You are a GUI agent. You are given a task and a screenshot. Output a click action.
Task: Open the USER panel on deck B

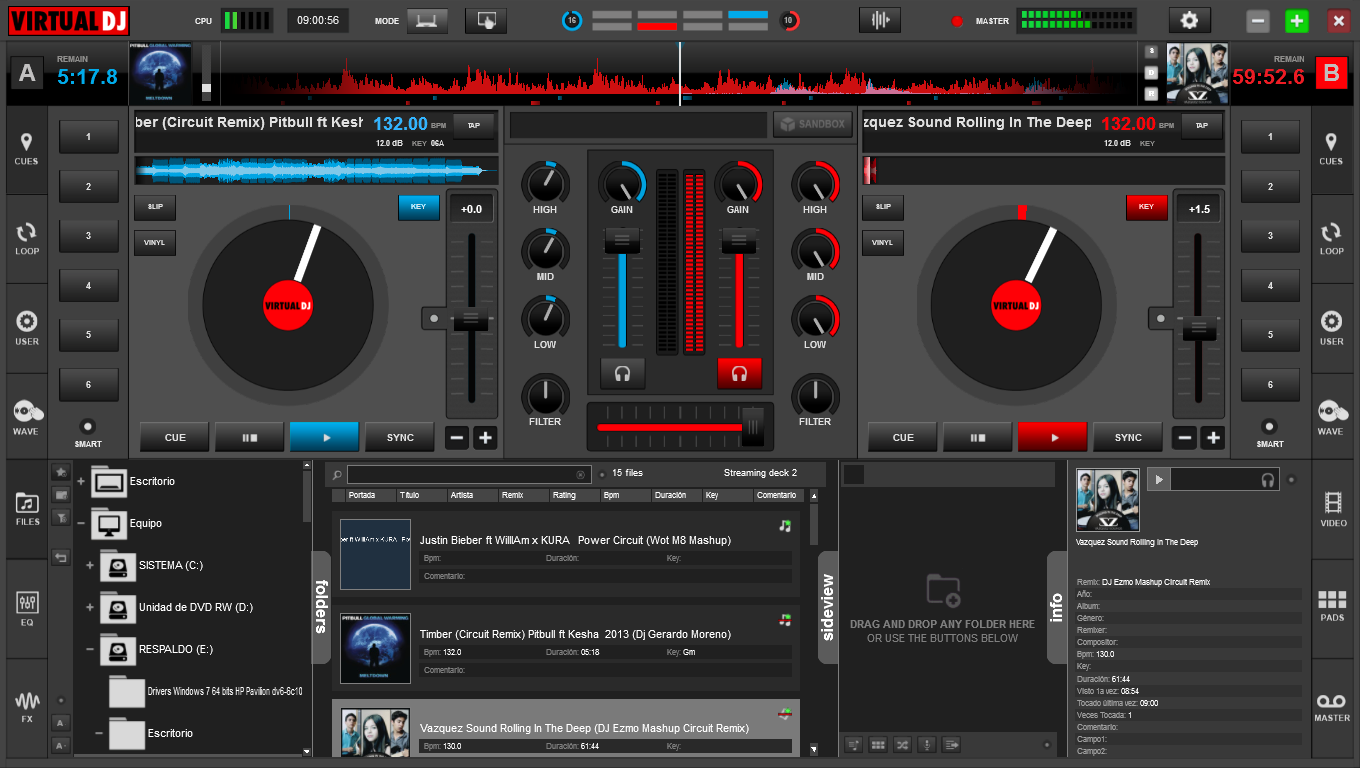pos(1331,329)
